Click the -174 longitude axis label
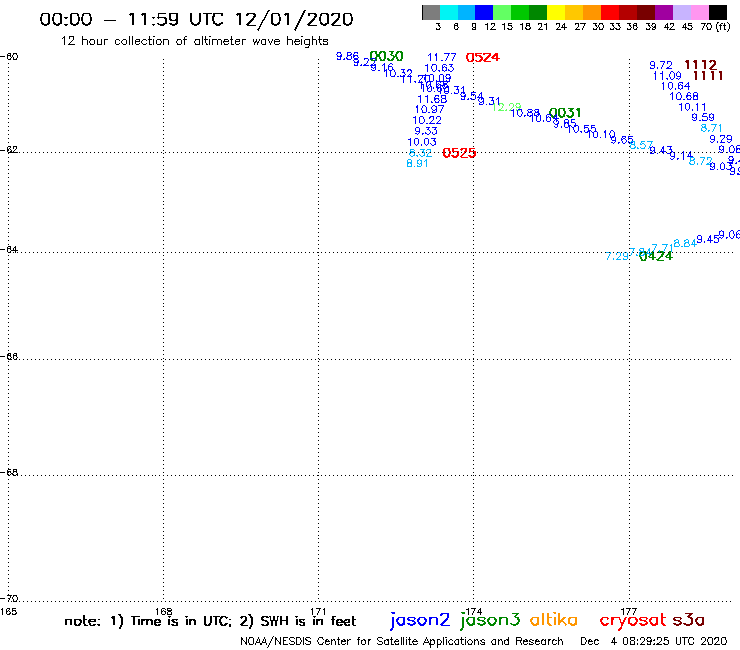Viewport: 740px width, 650px height. coord(473,612)
